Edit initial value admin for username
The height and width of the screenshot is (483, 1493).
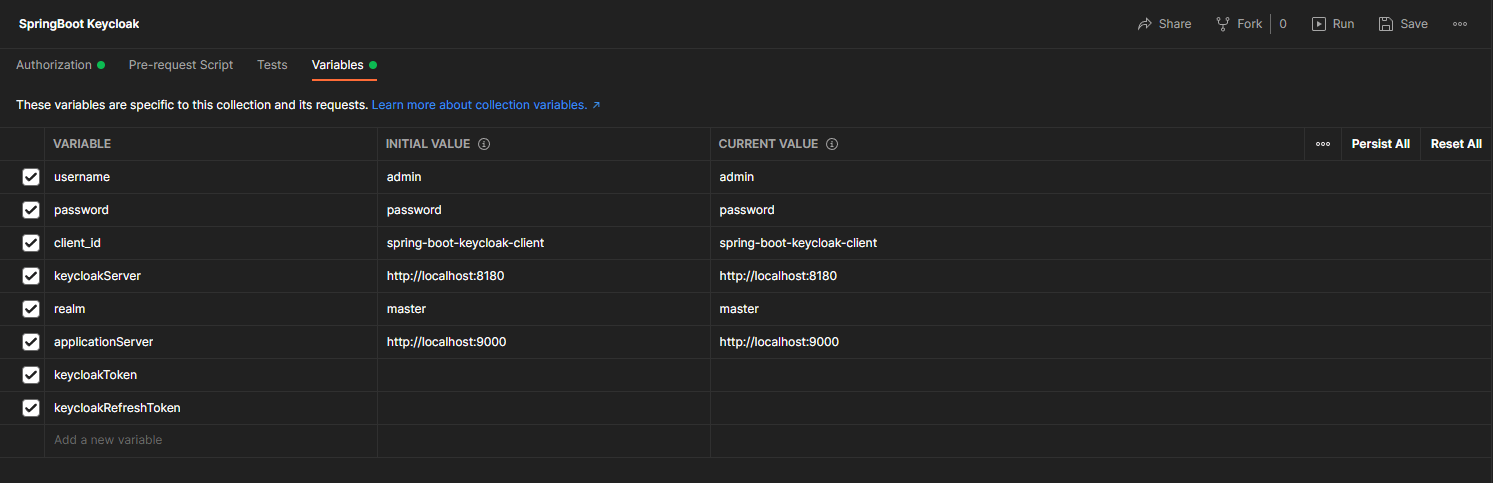coord(544,177)
